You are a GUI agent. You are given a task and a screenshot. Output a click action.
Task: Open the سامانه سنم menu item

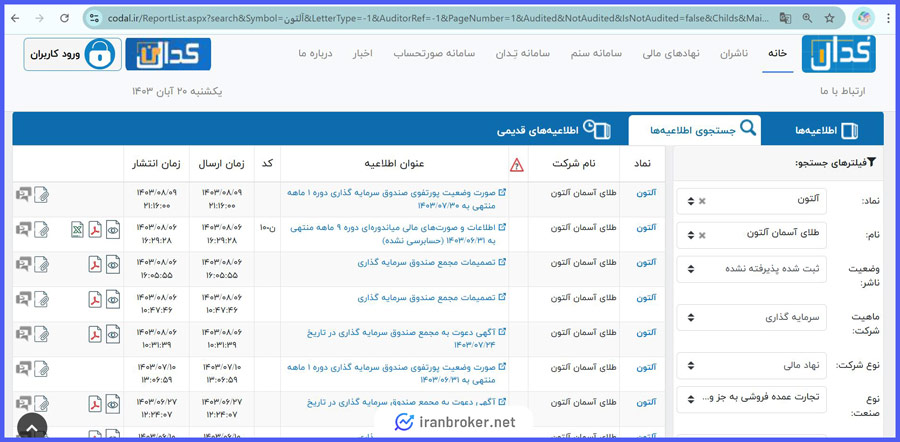point(596,53)
